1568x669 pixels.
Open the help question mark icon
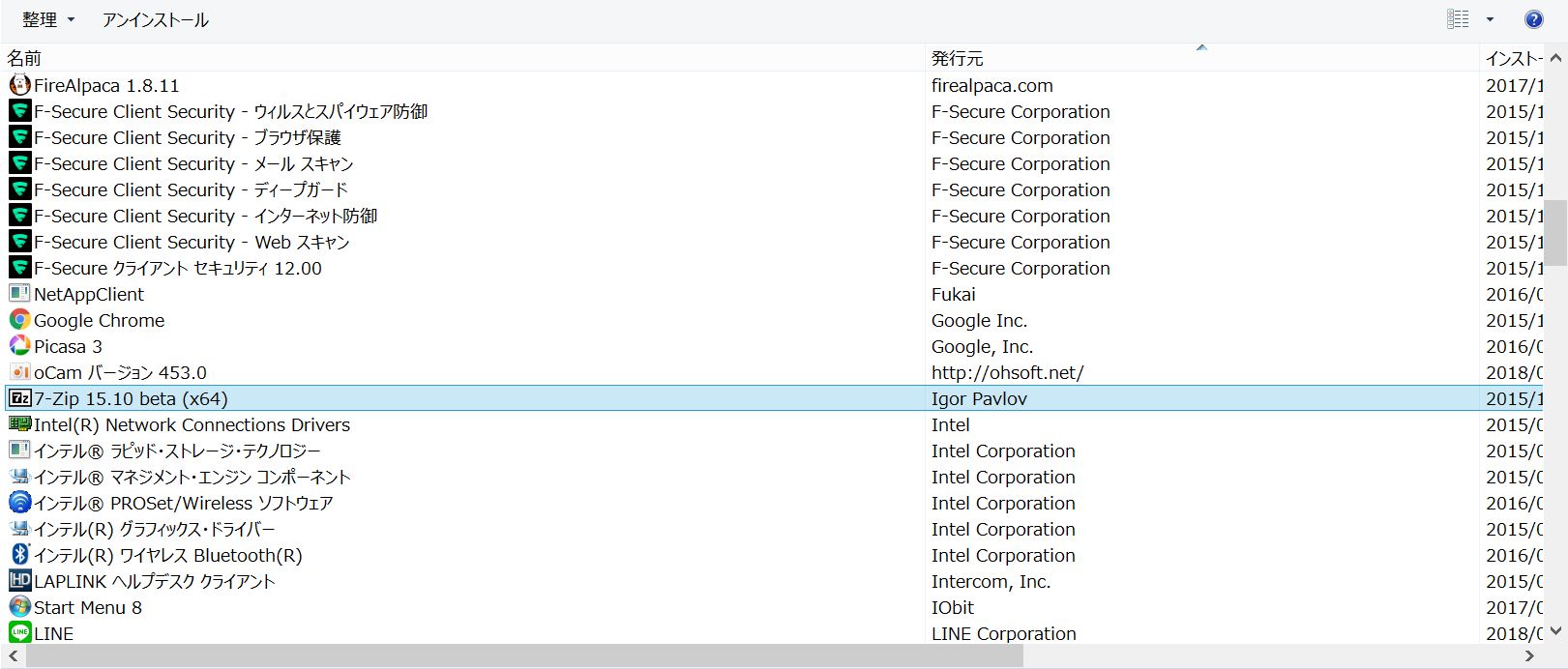click(1533, 19)
